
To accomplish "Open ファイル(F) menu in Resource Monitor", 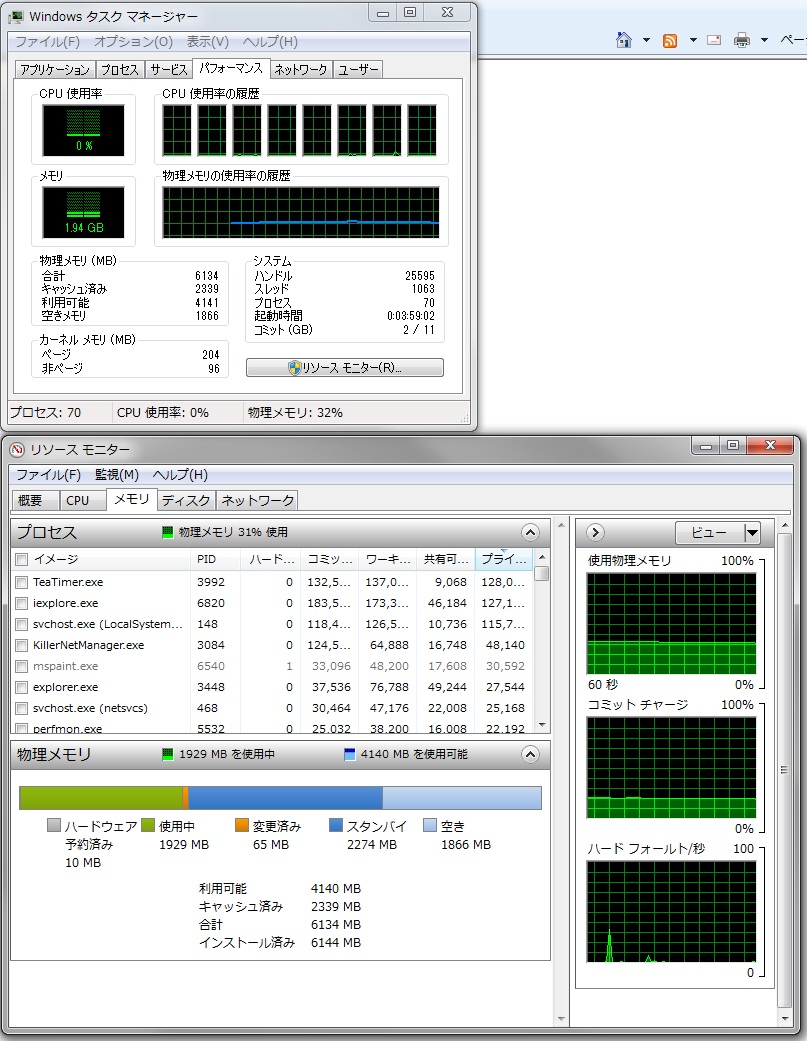I will pyautogui.click(x=48, y=475).
